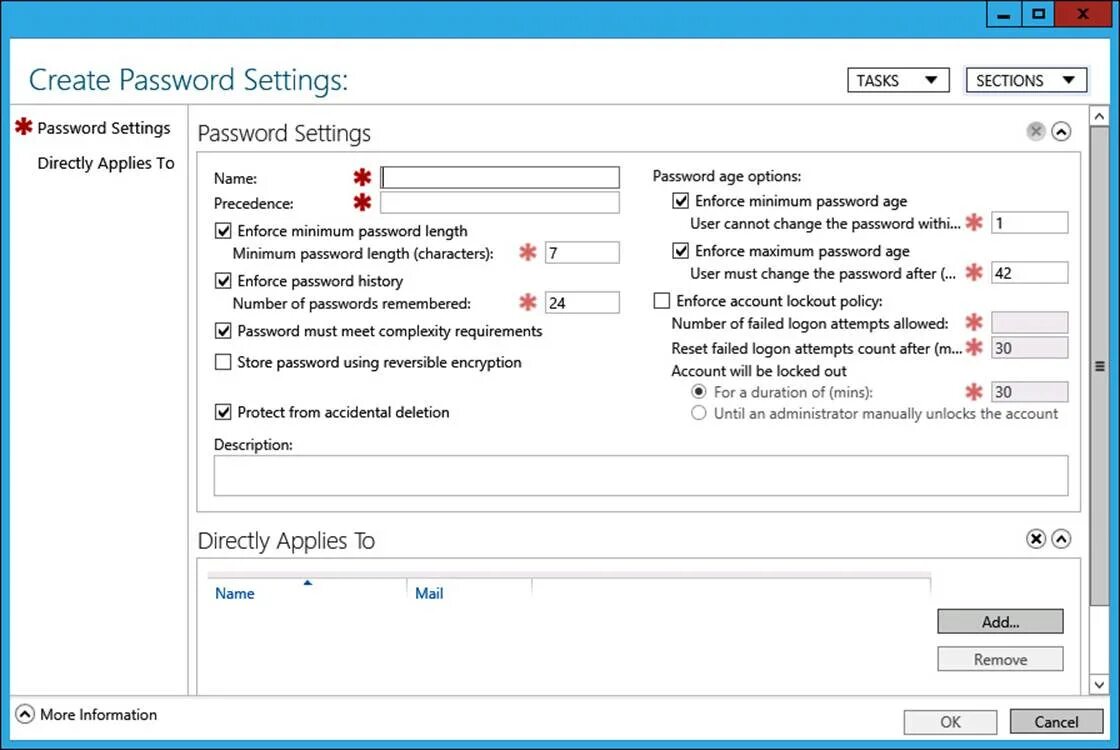Edit the minimum password age value 1
1120x750 pixels.
pyautogui.click(x=1029, y=223)
